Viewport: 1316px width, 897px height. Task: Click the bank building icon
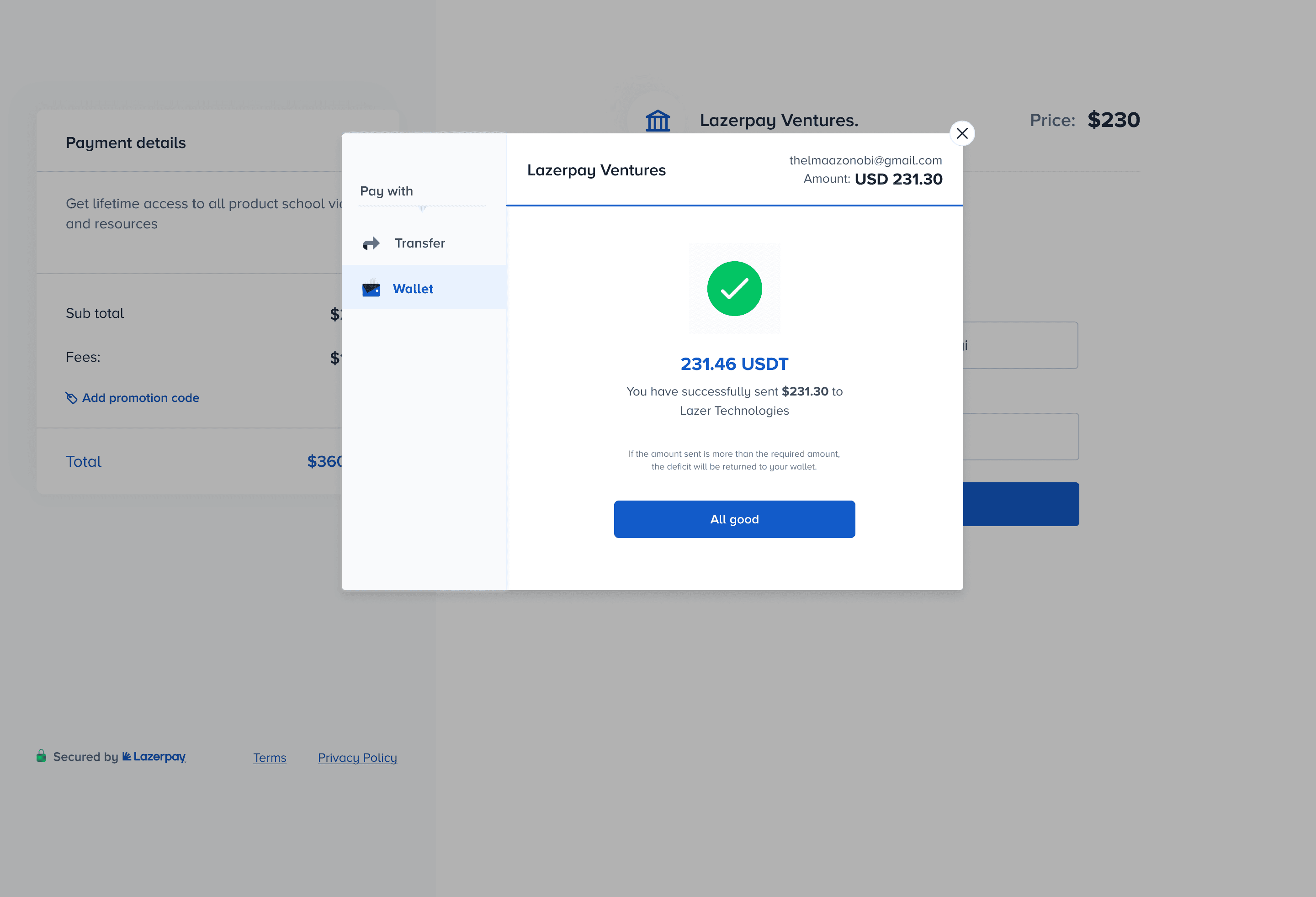[x=658, y=120]
